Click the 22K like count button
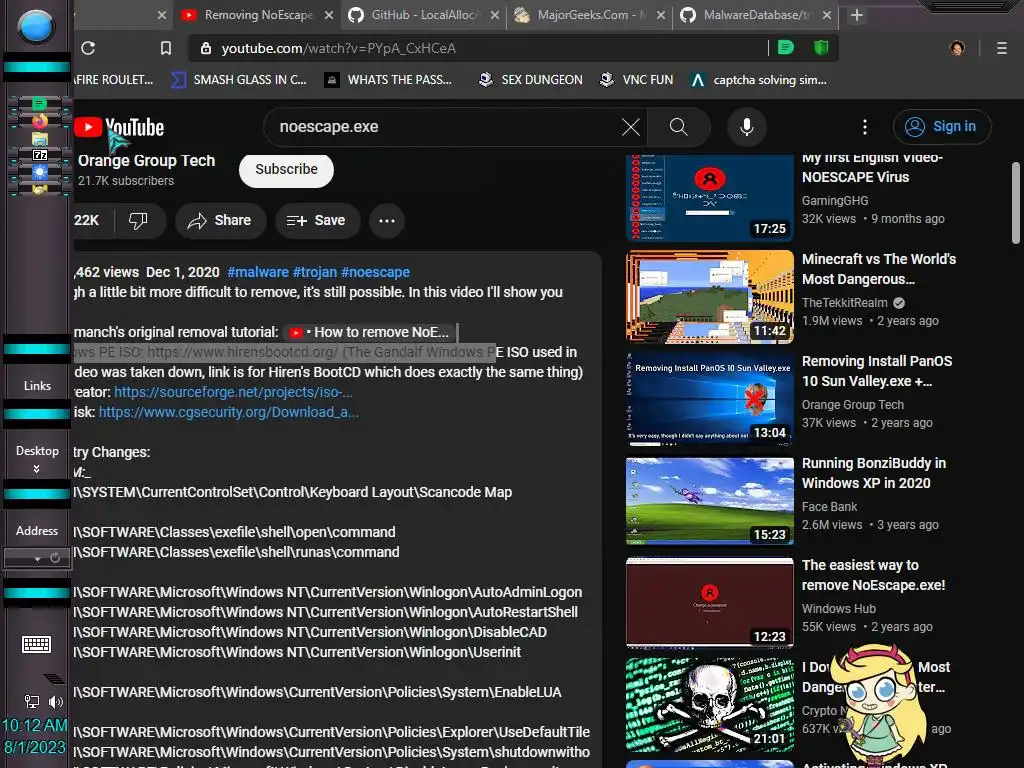This screenshot has width=1024, height=768. click(x=92, y=221)
